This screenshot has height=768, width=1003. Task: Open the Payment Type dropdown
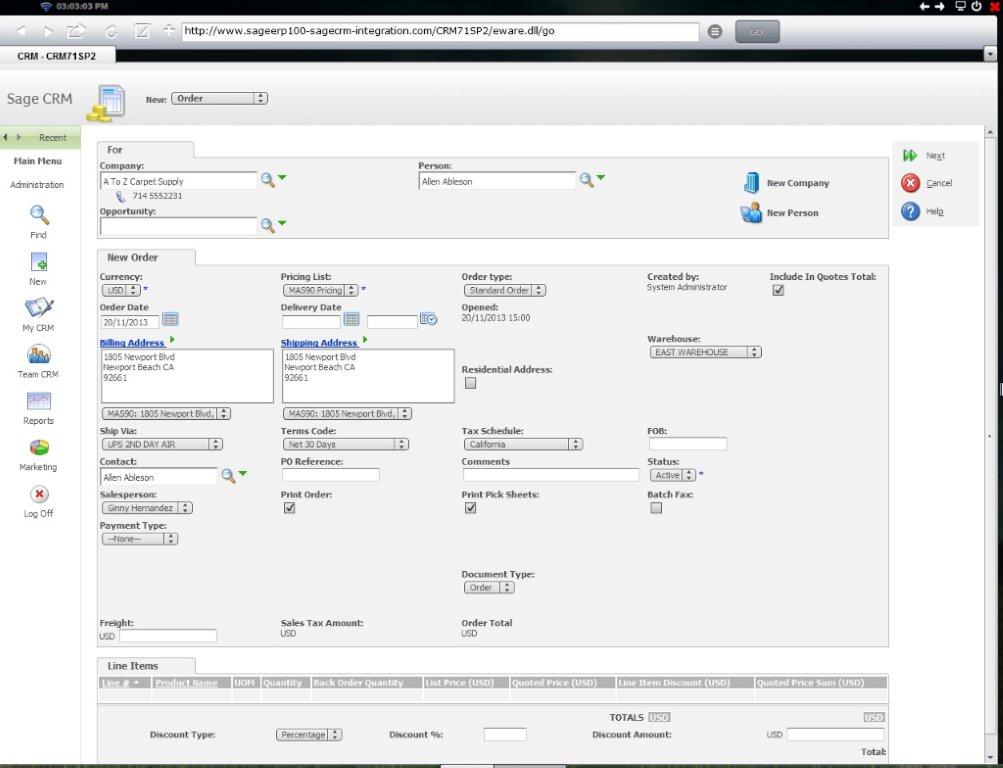click(140, 539)
